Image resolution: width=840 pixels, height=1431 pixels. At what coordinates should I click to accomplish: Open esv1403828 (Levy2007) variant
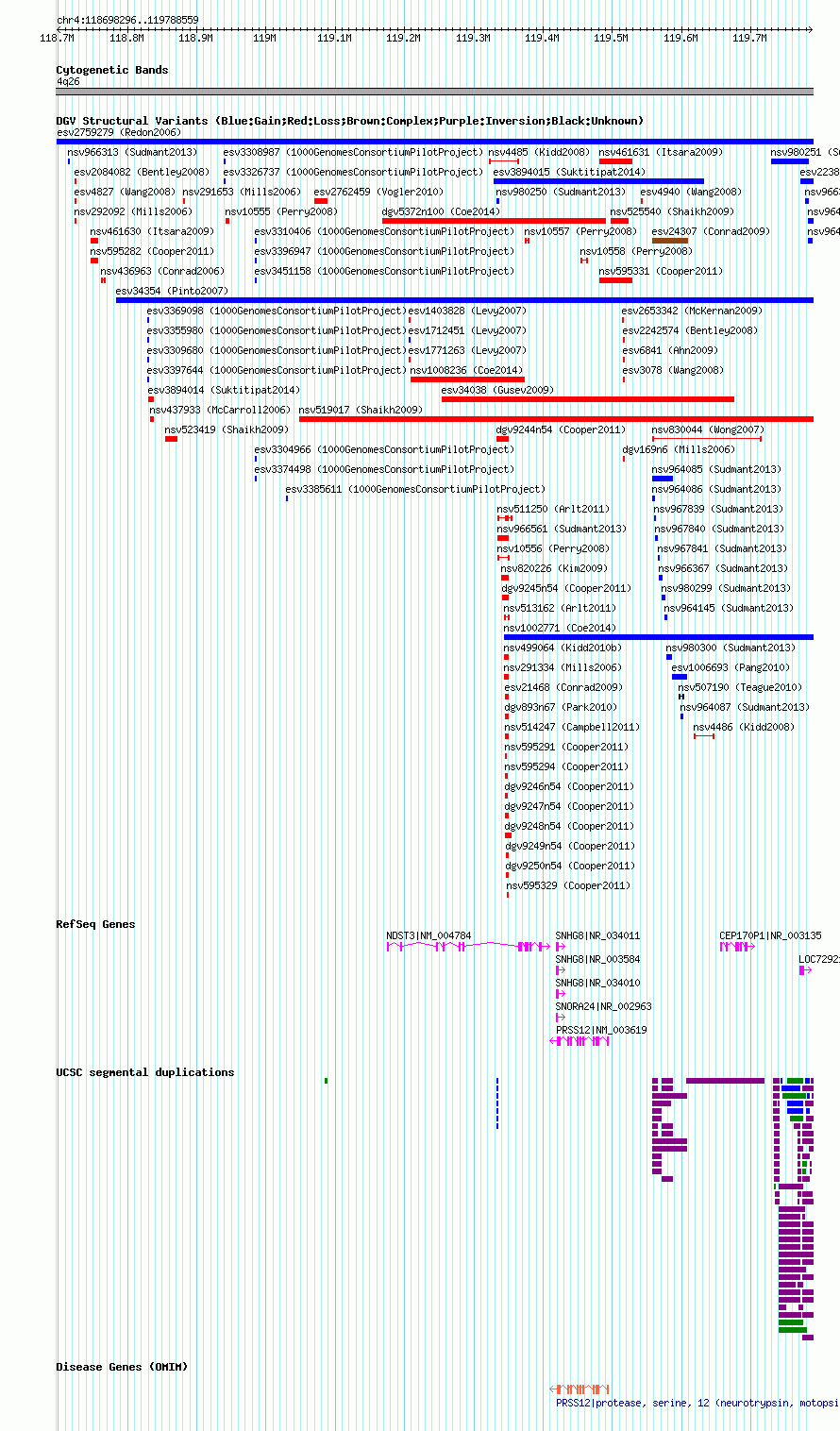point(466,311)
